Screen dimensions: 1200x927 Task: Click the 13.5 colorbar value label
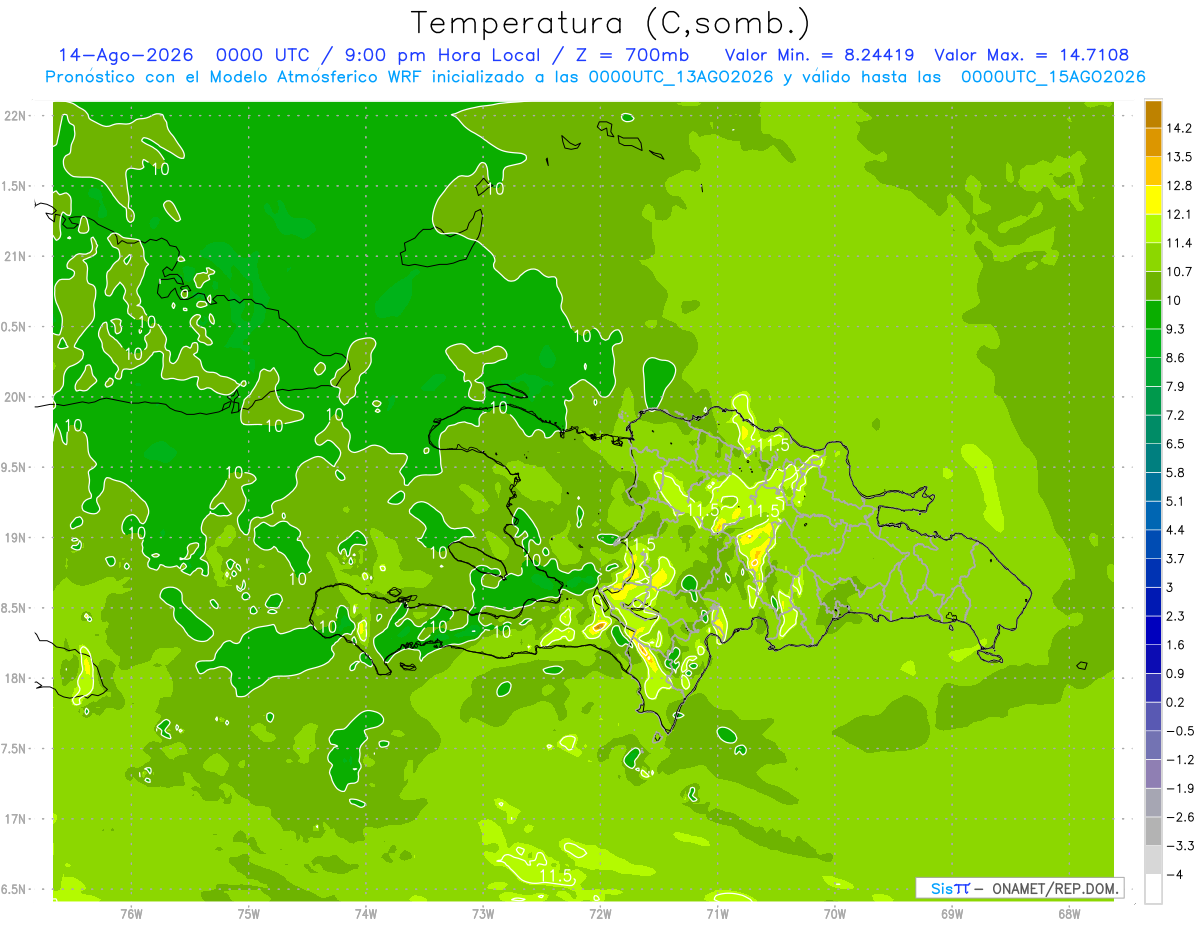point(1180,157)
